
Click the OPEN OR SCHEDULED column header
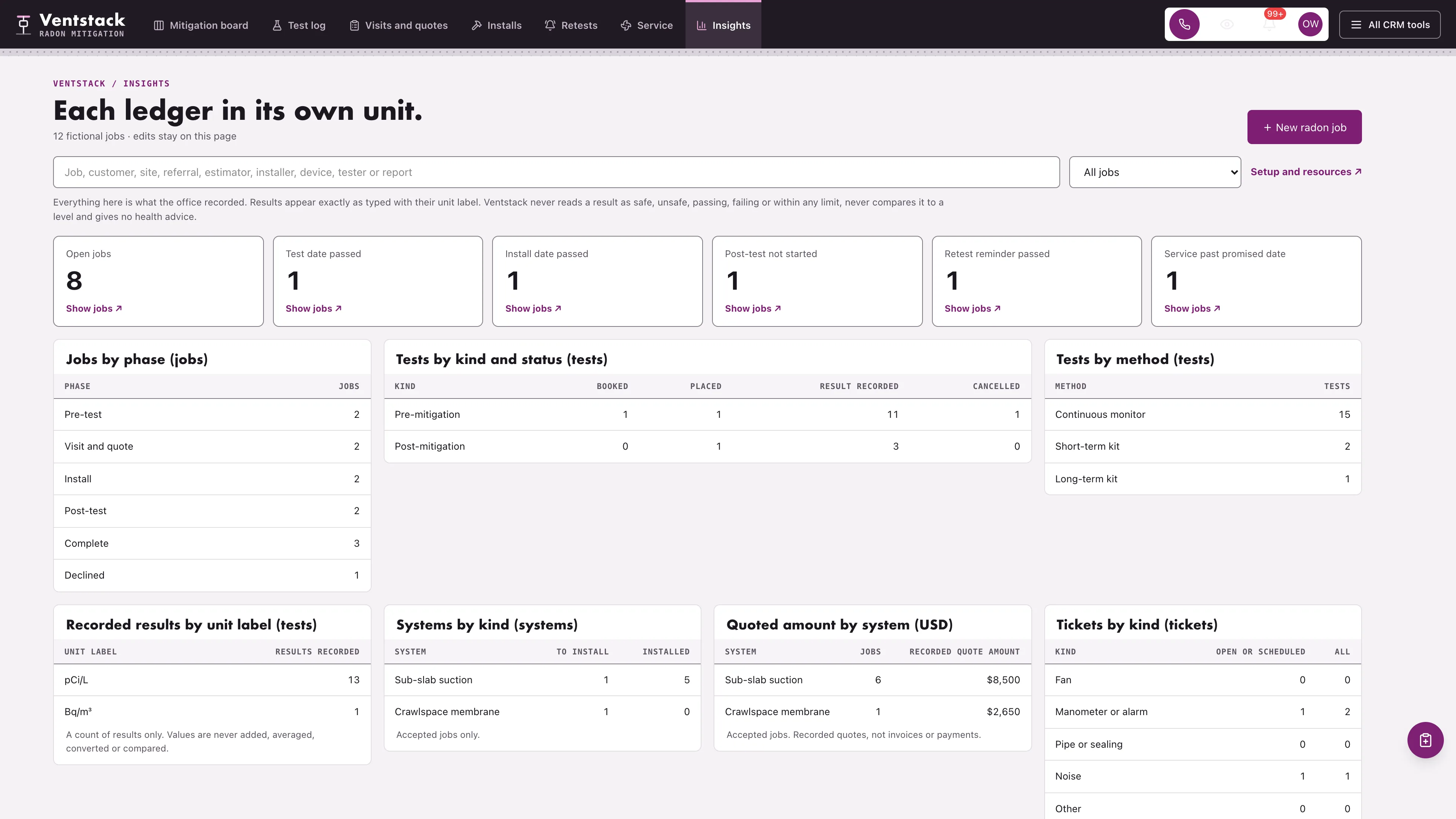pyautogui.click(x=1260, y=652)
